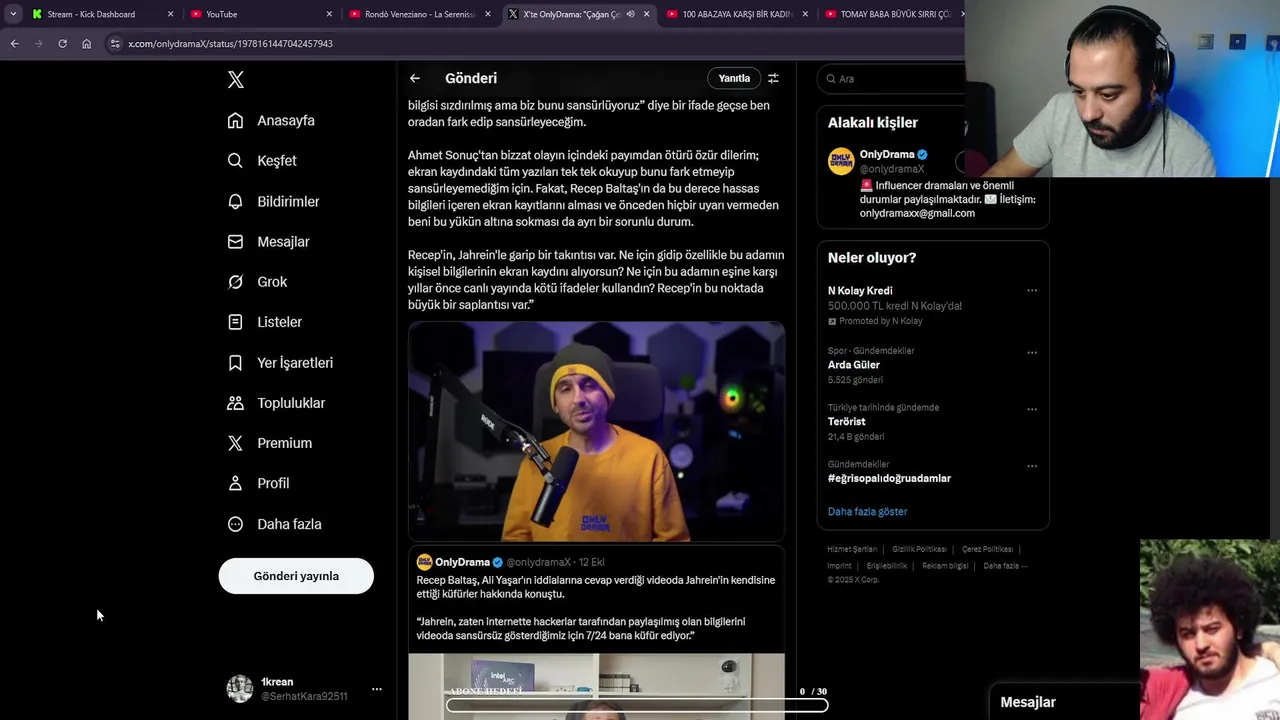This screenshot has width=1280, height=720.
Task: Click browser forward arrow
Action: 38,44
